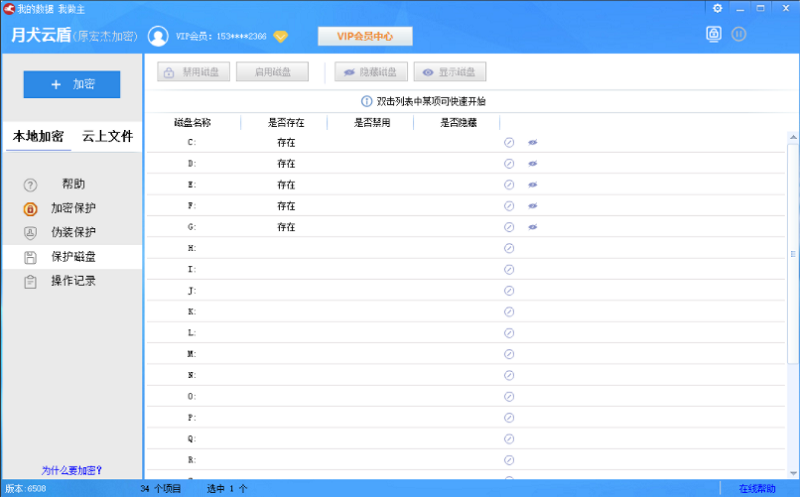Click the user avatar icon in header
The width and height of the screenshot is (800, 497).
pyautogui.click(x=158, y=36)
